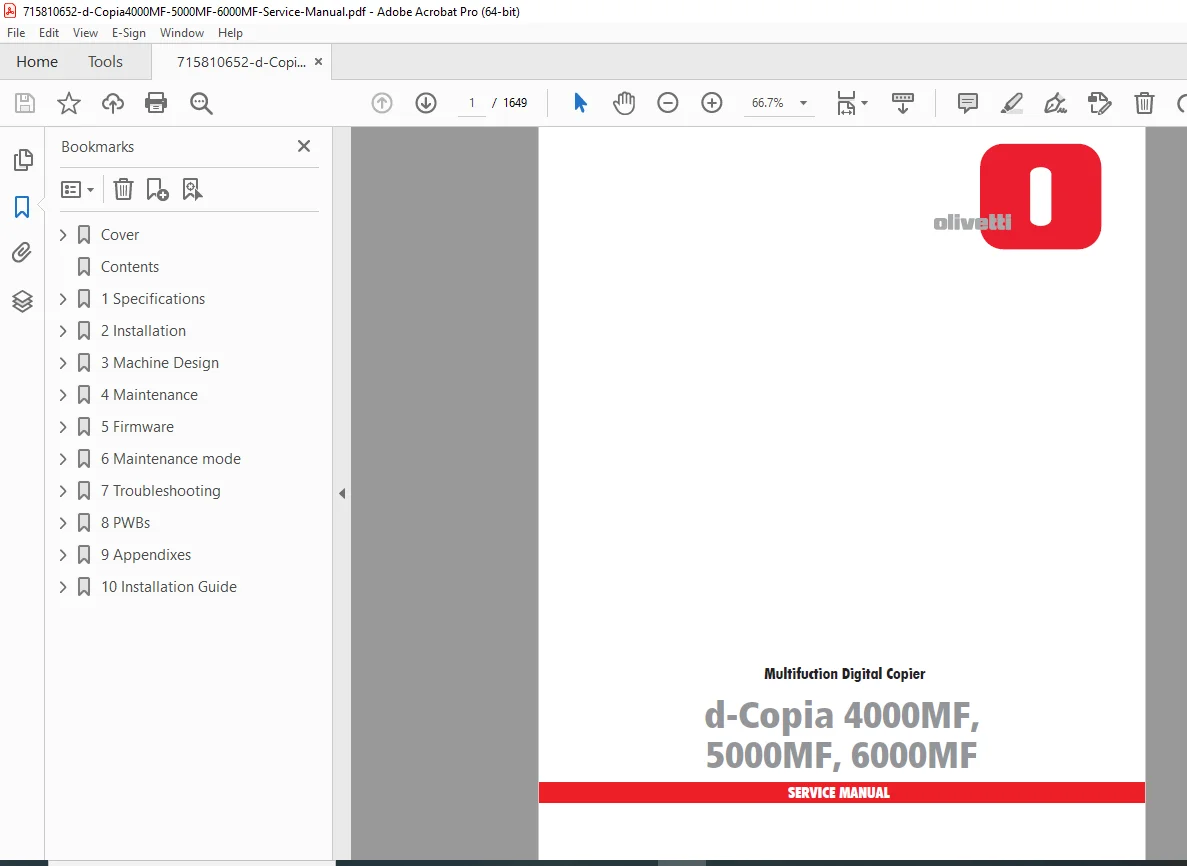Click the SERVICE MANUAL red banner text
Viewport: 1187px width, 866px height.
pos(839,793)
